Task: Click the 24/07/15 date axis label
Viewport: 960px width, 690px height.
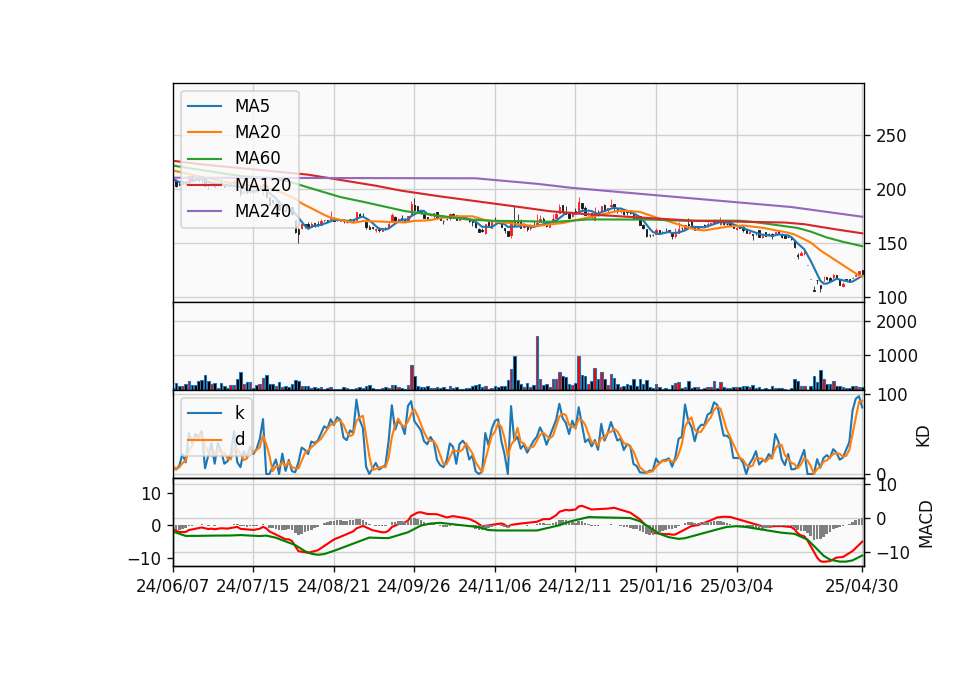Action: click(x=253, y=586)
